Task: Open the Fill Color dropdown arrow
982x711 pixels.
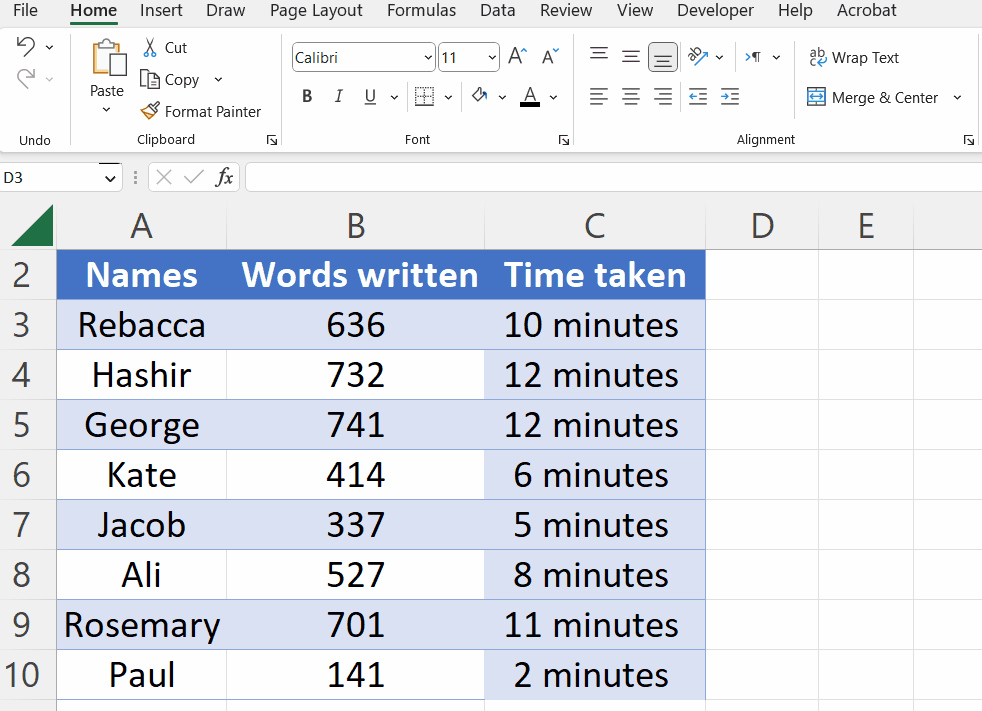Action: (502, 96)
